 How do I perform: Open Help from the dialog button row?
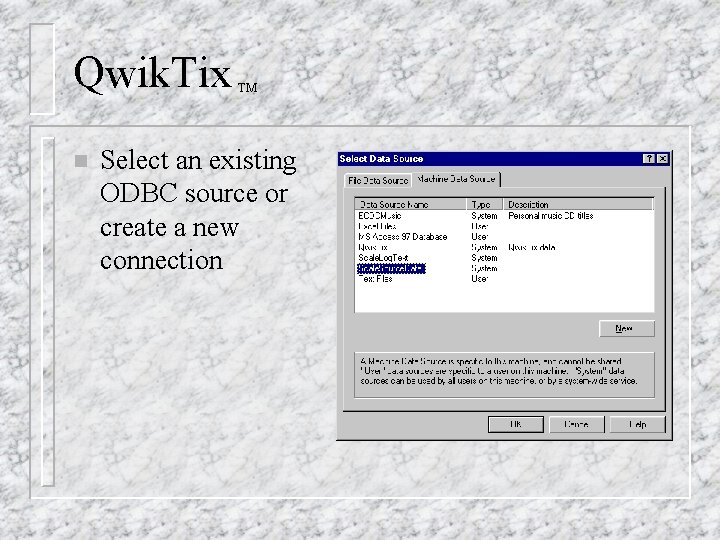pos(637,424)
